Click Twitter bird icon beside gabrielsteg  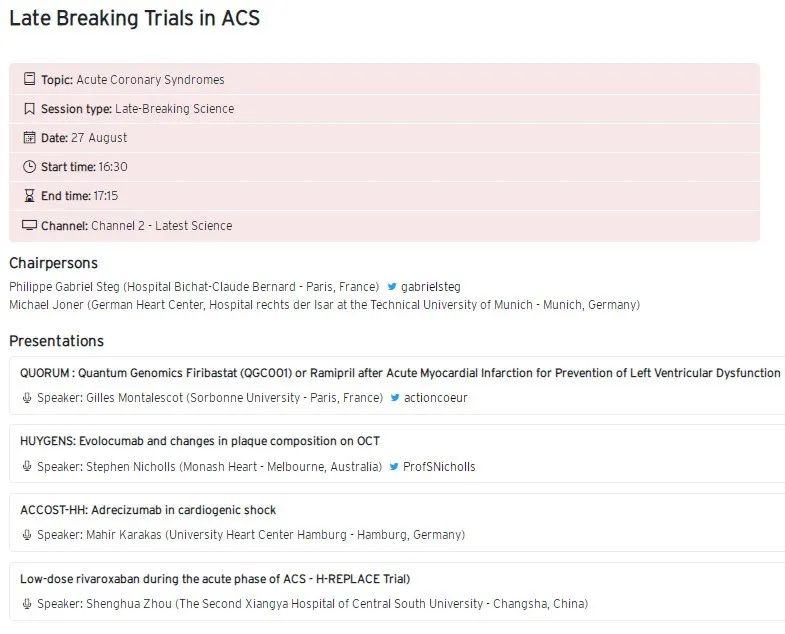point(392,287)
